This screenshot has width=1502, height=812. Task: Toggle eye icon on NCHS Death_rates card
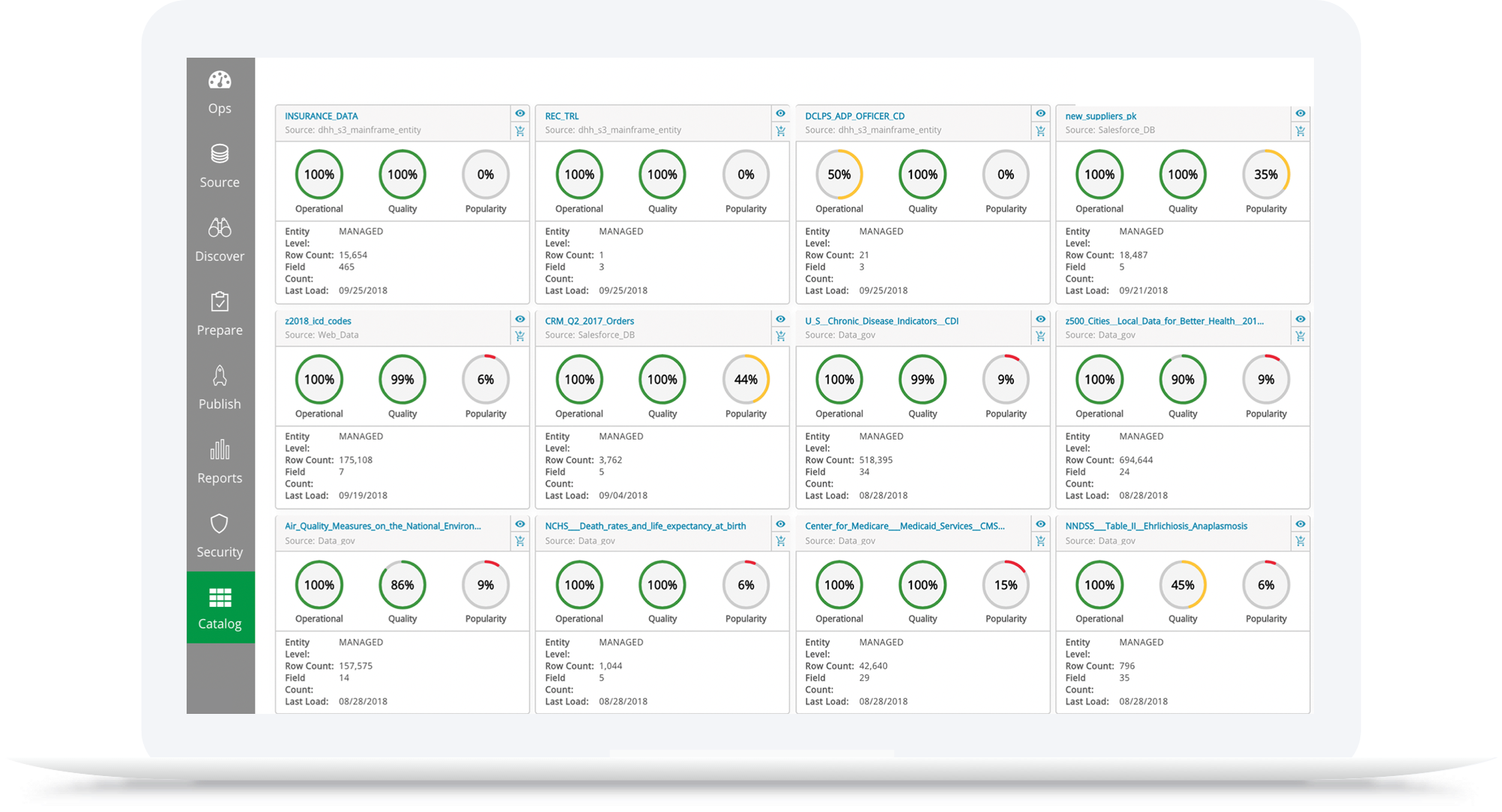click(780, 524)
